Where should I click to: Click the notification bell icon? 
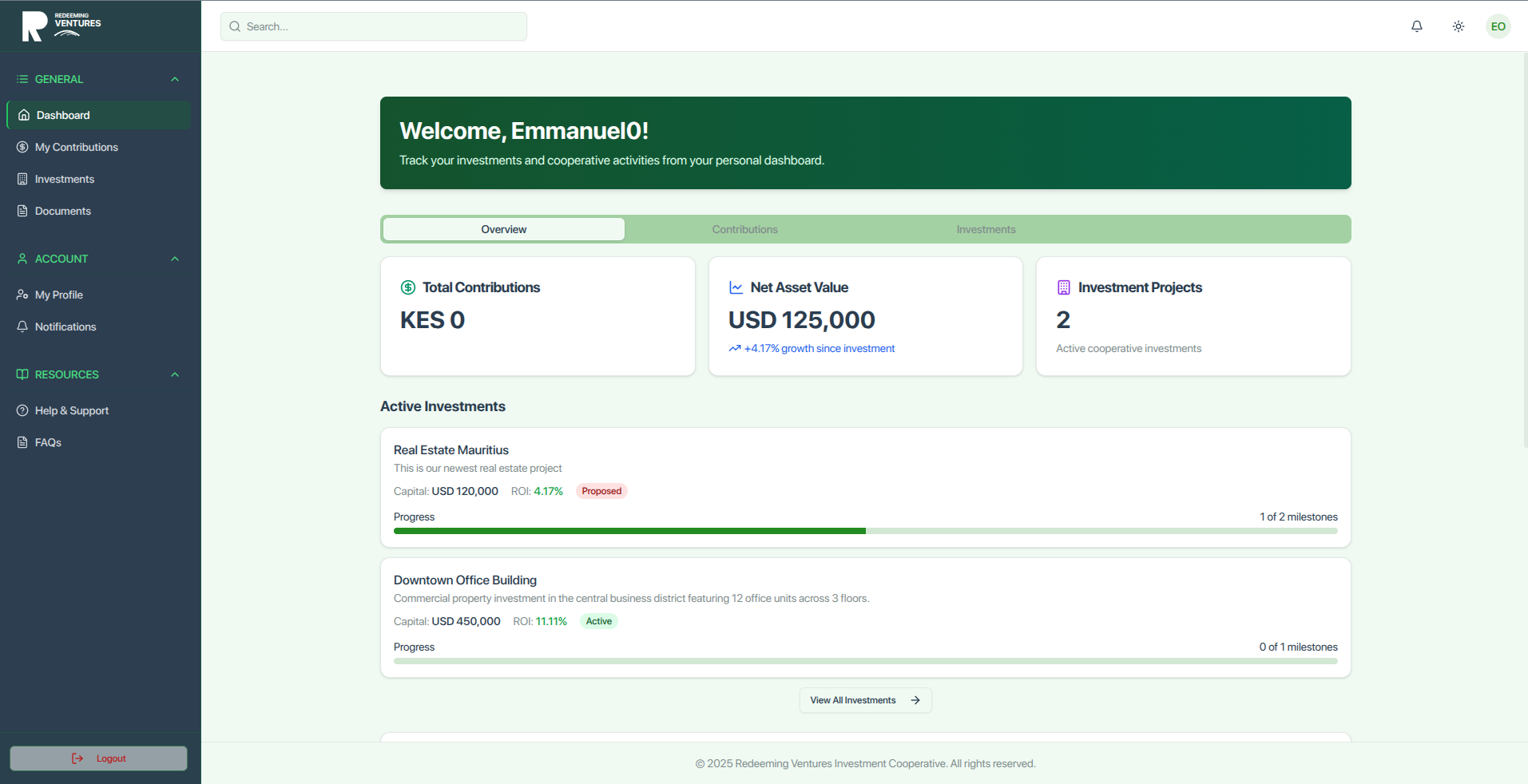pos(1416,26)
